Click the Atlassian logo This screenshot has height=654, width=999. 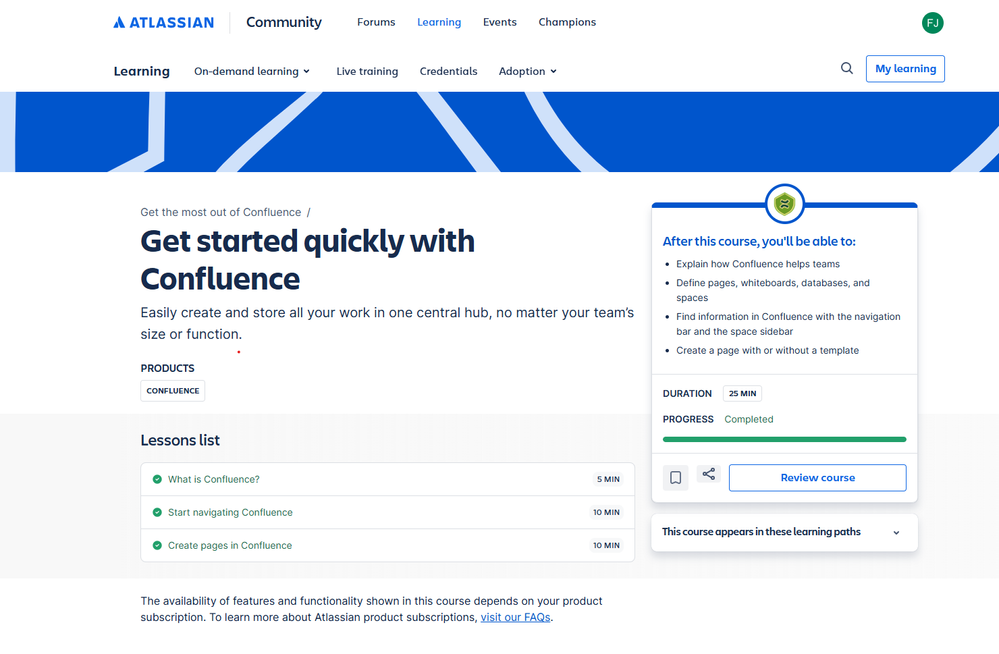pos(164,22)
